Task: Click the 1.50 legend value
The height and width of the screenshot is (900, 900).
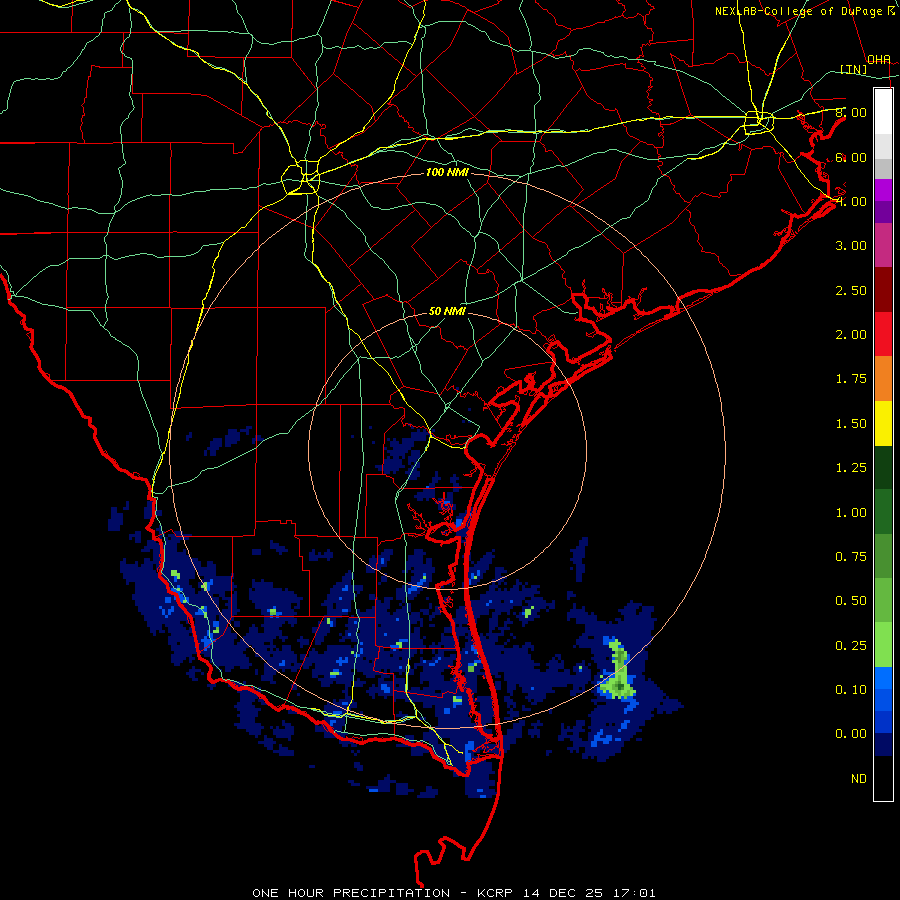Action: pos(851,424)
